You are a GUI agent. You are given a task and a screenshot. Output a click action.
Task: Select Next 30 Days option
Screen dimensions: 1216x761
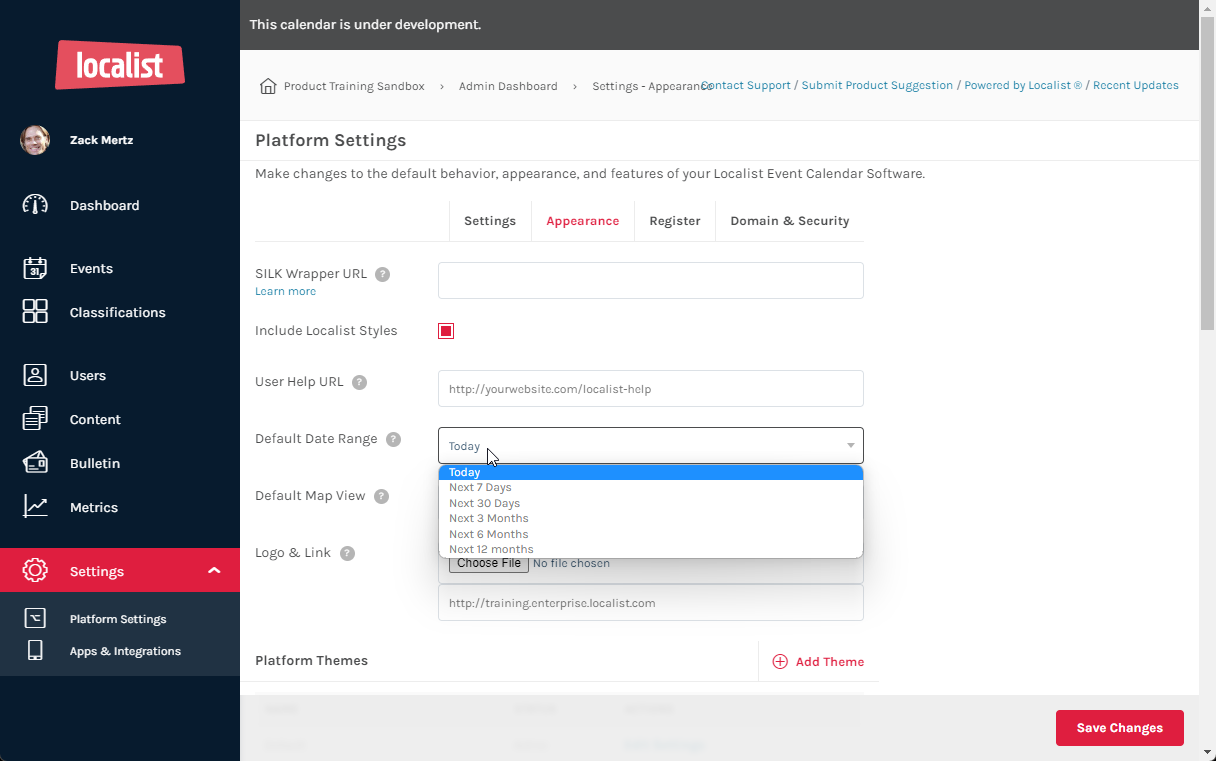pos(651,503)
